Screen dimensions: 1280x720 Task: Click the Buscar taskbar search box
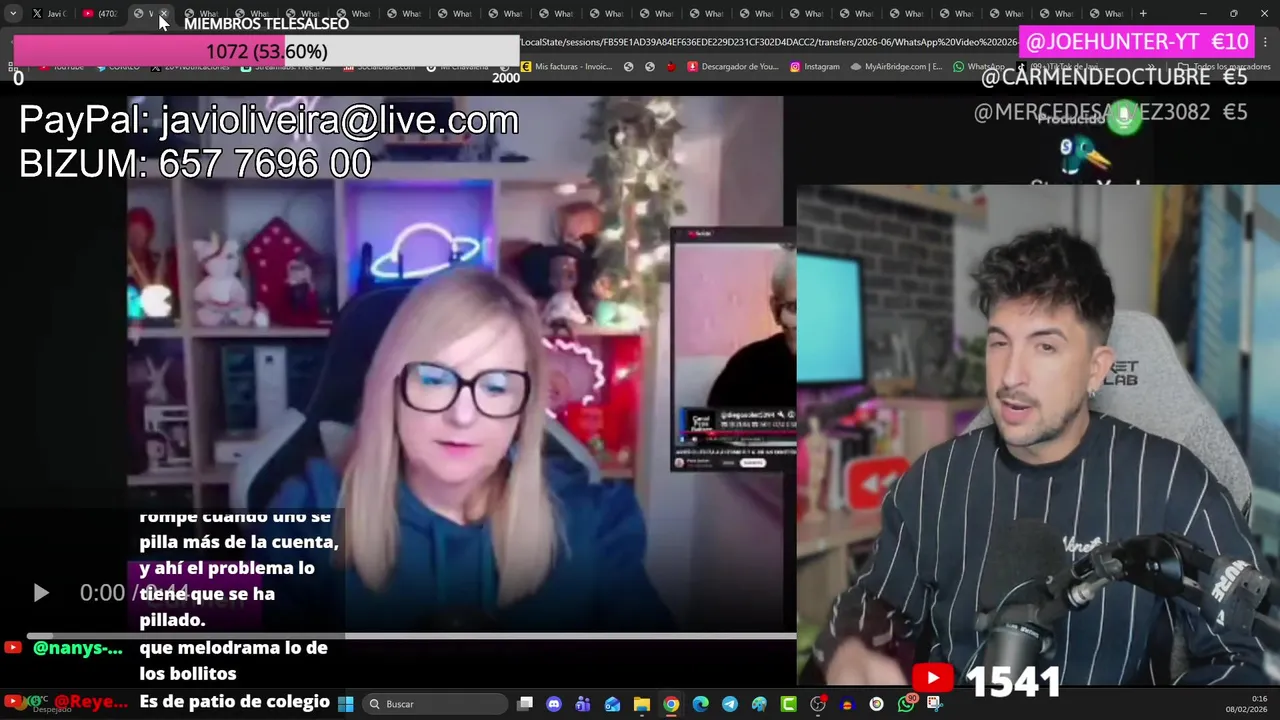[x=434, y=704]
